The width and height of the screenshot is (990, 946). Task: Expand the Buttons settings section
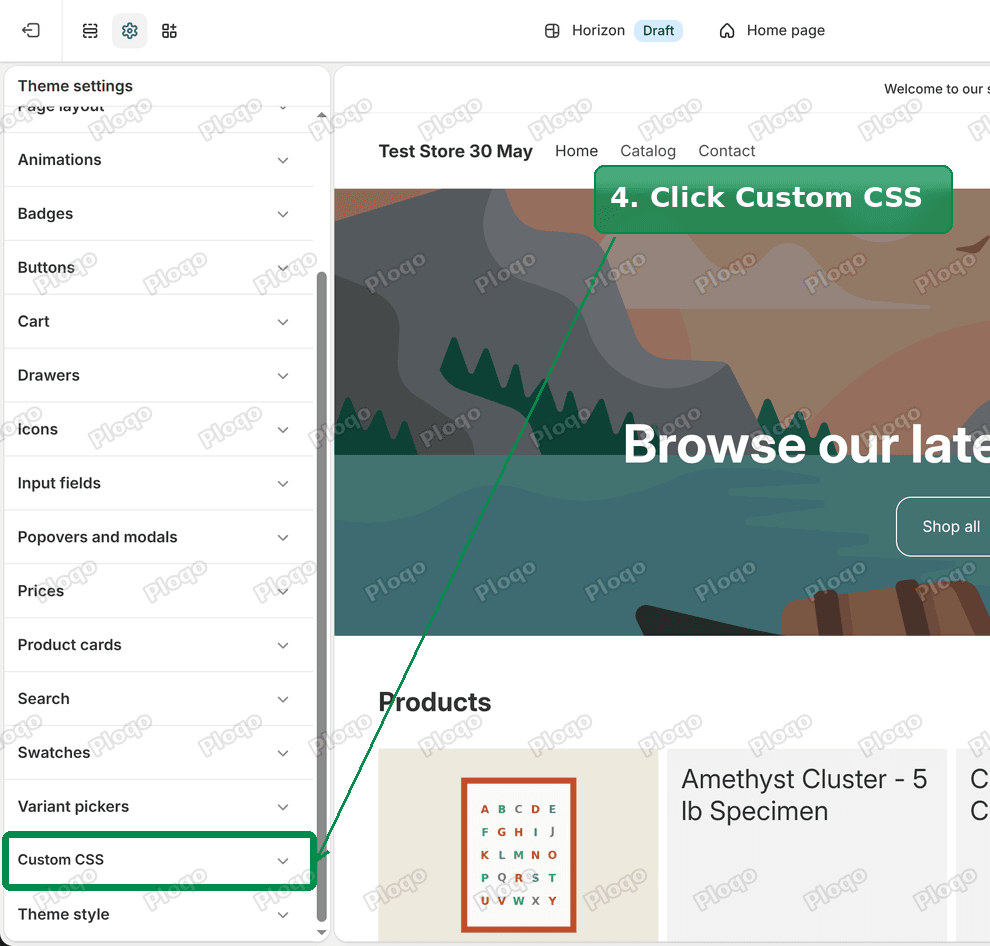tap(158, 268)
